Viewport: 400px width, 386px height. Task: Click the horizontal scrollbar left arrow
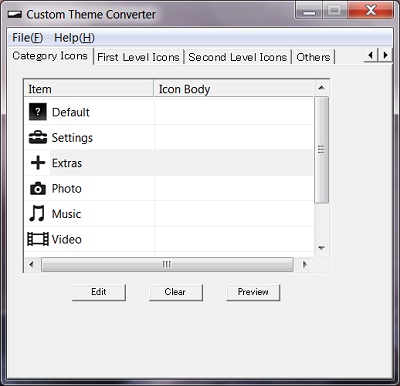[32, 265]
